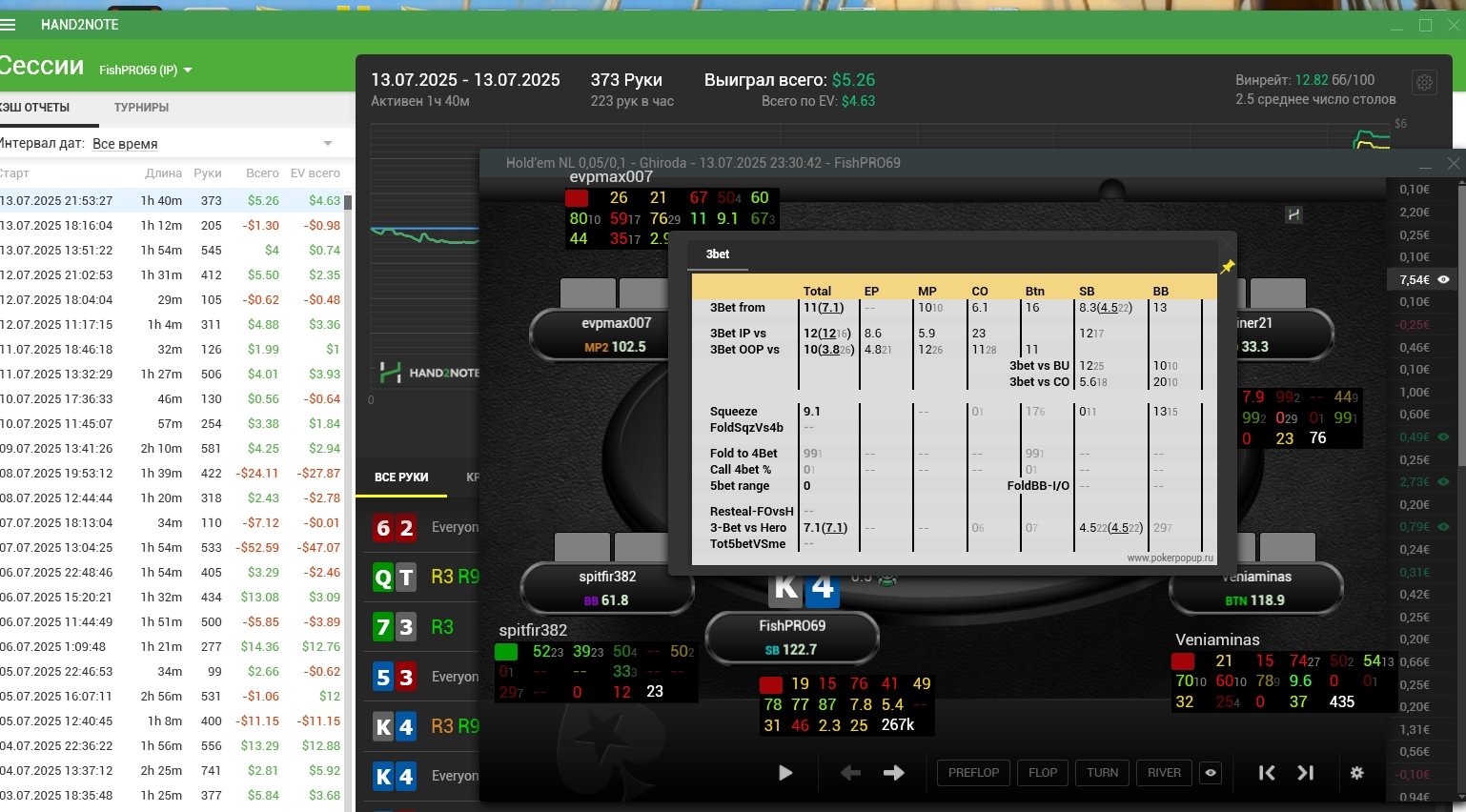Open replayer settings gear
Image resolution: width=1466 pixels, height=812 pixels.
coord(1357,773)
